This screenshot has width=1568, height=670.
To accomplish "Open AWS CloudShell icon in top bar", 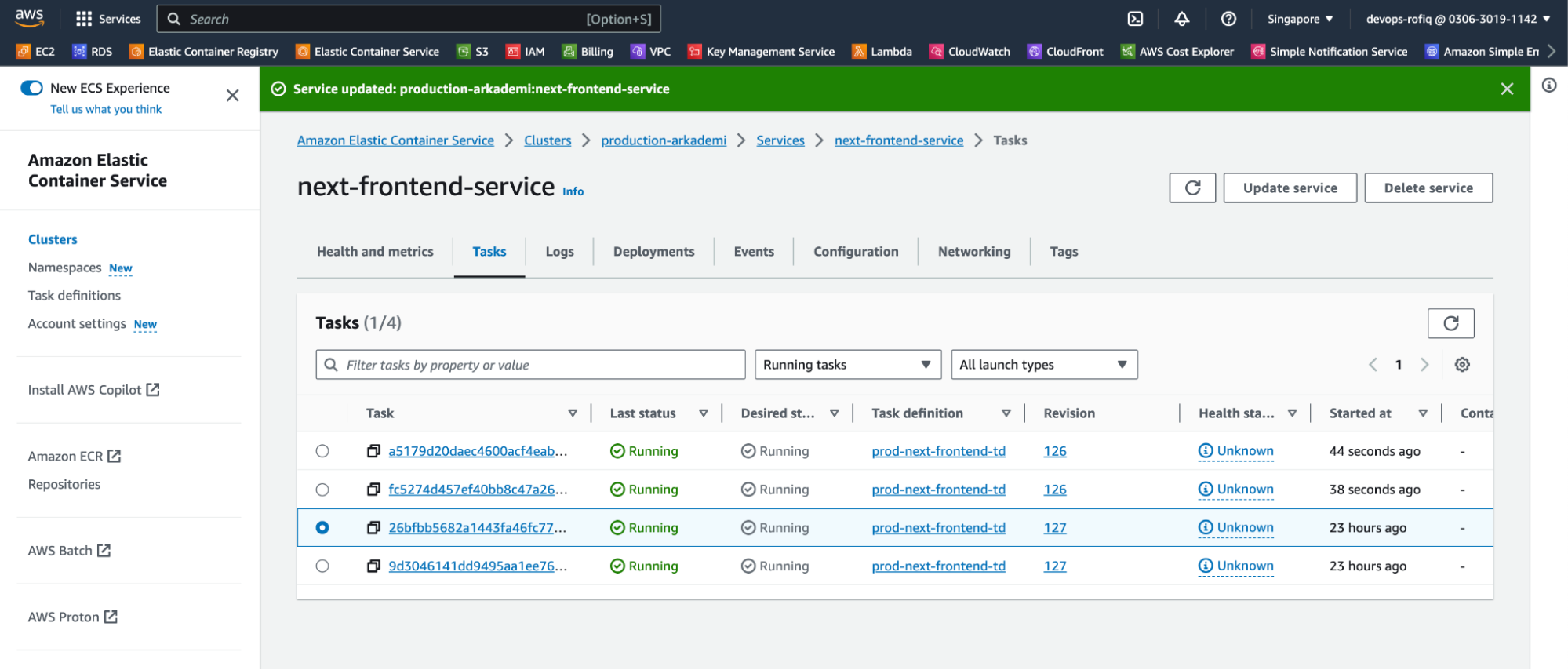I will (1135, 19).
